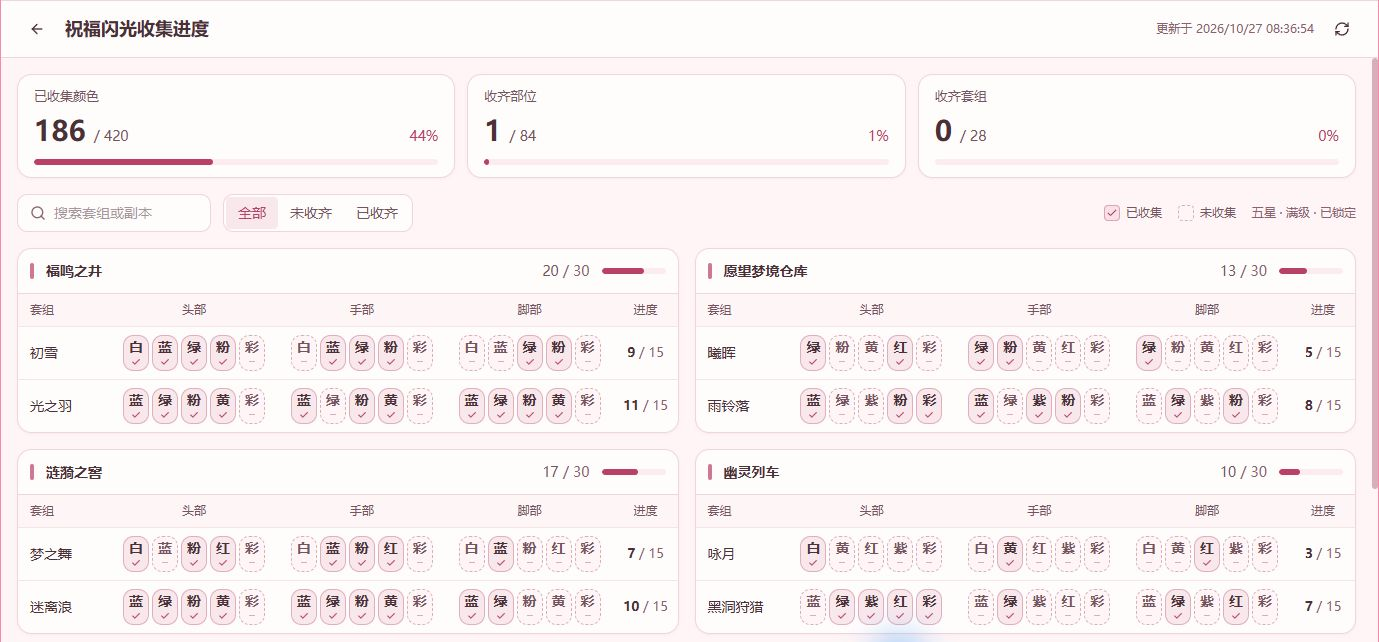Toggle 曦晖 头部 红 color chip
1379x642 pixels.
(x=900, y=353)
